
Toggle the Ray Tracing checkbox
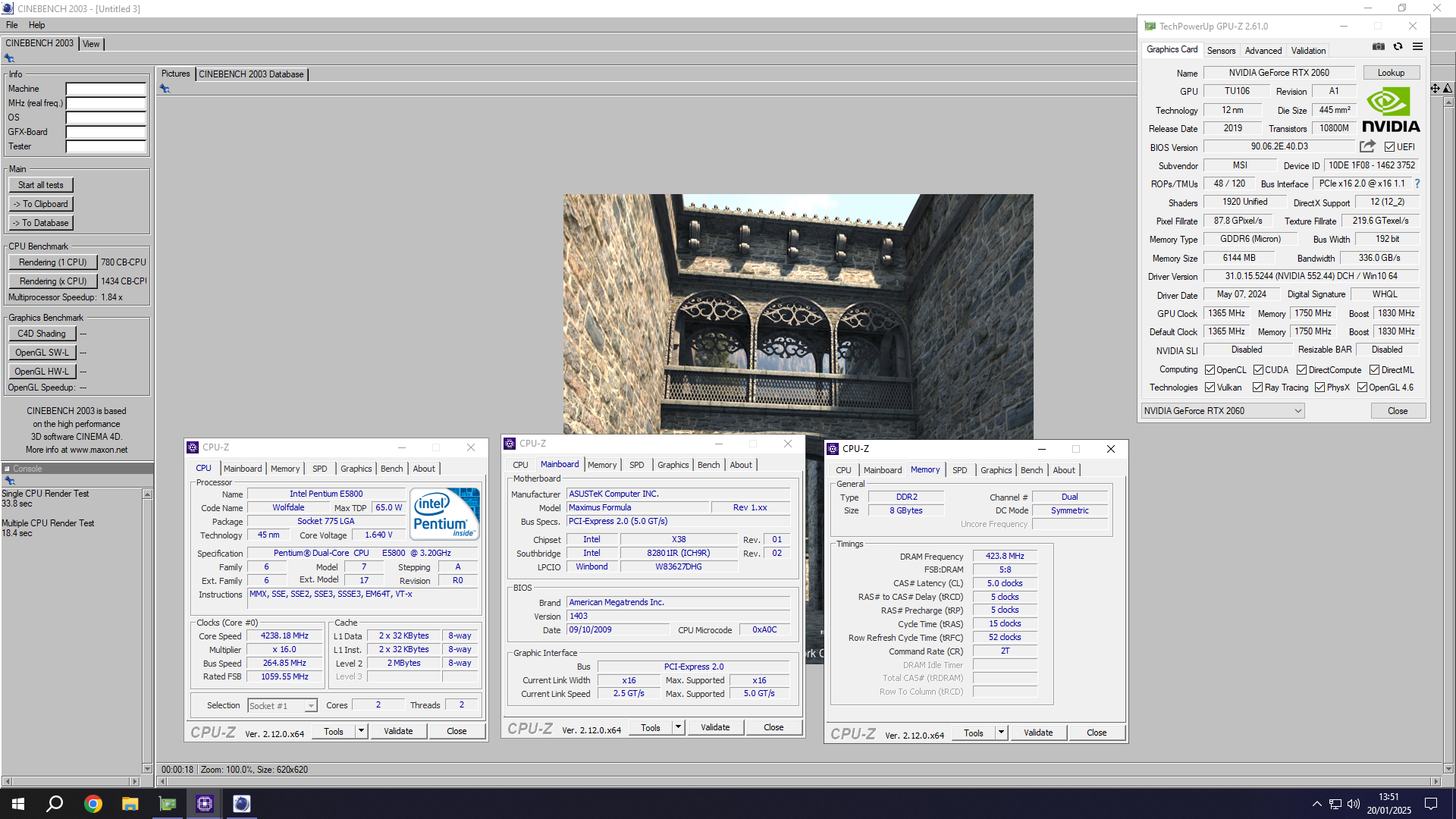coord(1257,388)
